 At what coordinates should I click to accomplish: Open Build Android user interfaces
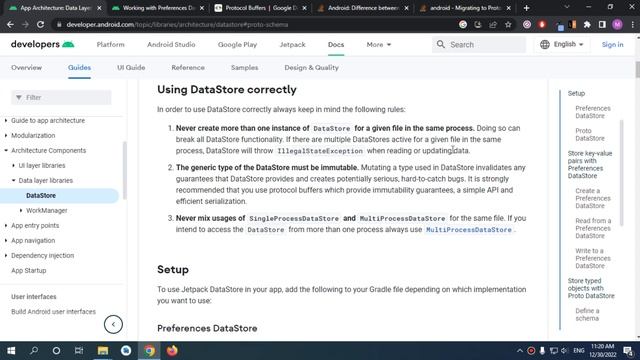click(x=53, y=312)
